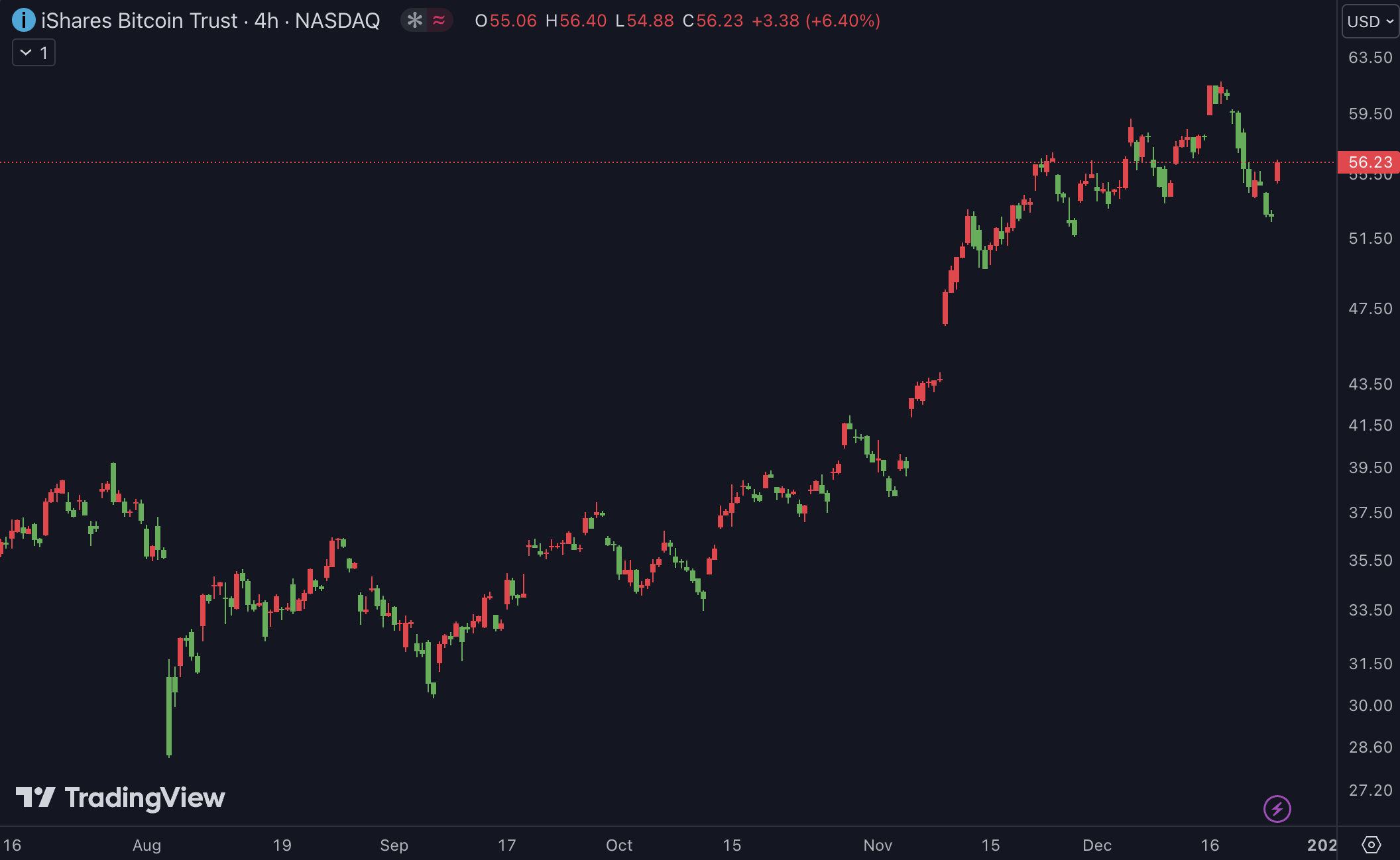The image size is (1400, 860).
Task: Click the TradingView logo
Action: click(x=120, y=798)
